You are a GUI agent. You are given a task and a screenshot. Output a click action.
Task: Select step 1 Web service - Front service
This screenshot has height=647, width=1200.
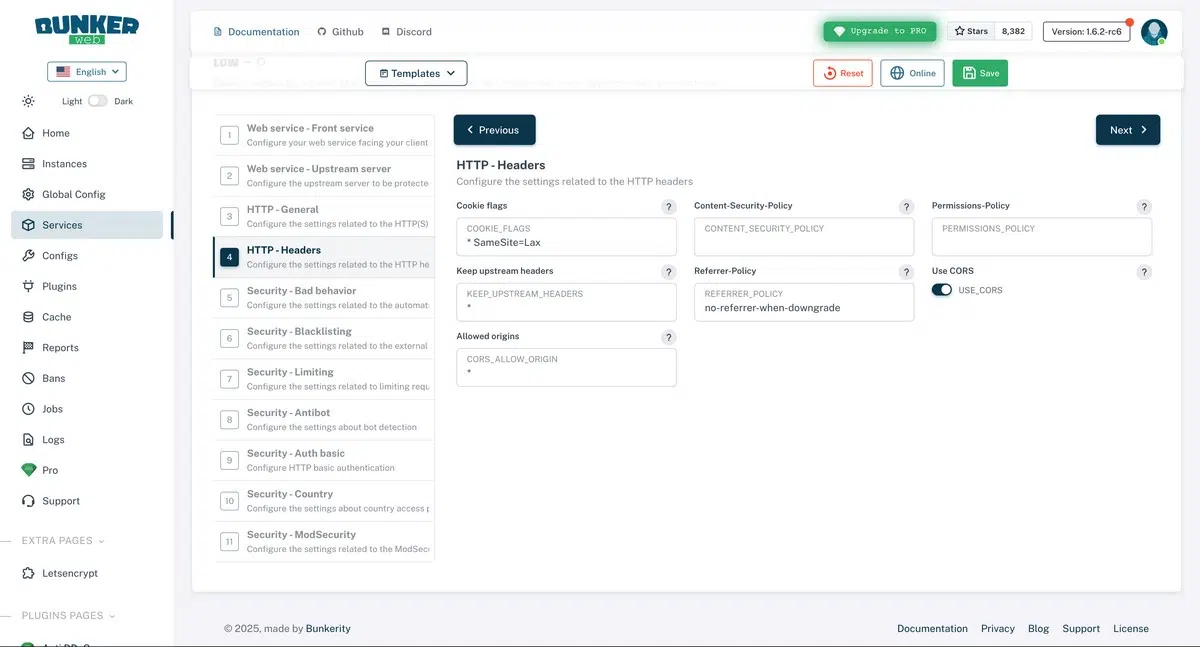[324, 135]
